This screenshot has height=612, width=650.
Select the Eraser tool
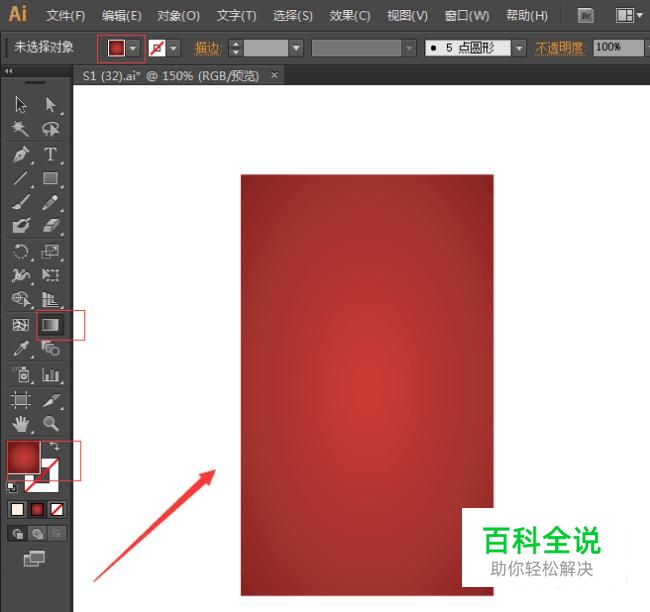tap(51, 226)
